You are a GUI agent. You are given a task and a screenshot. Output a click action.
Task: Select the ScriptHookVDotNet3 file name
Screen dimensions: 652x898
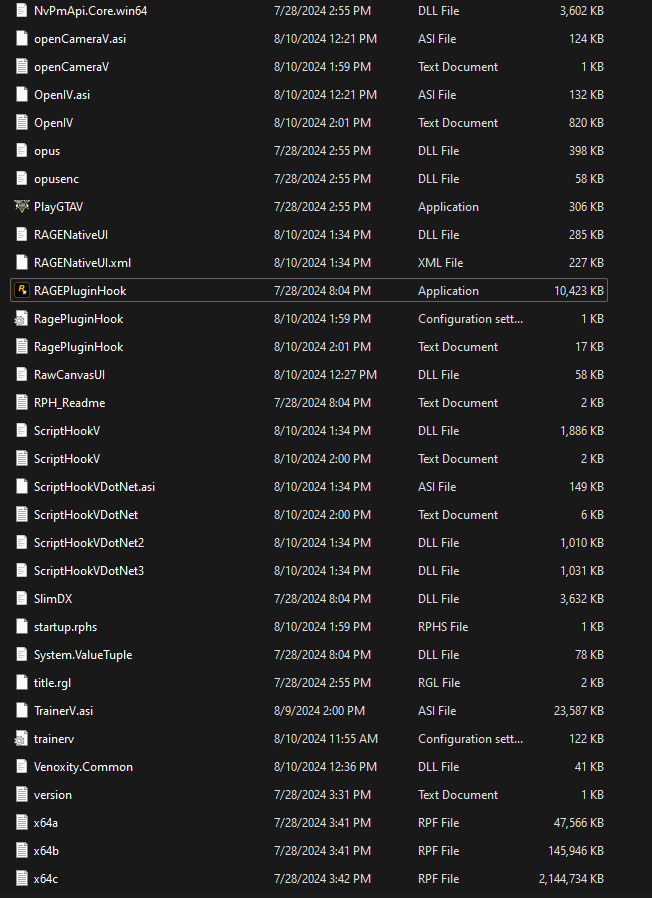point(89,571)
